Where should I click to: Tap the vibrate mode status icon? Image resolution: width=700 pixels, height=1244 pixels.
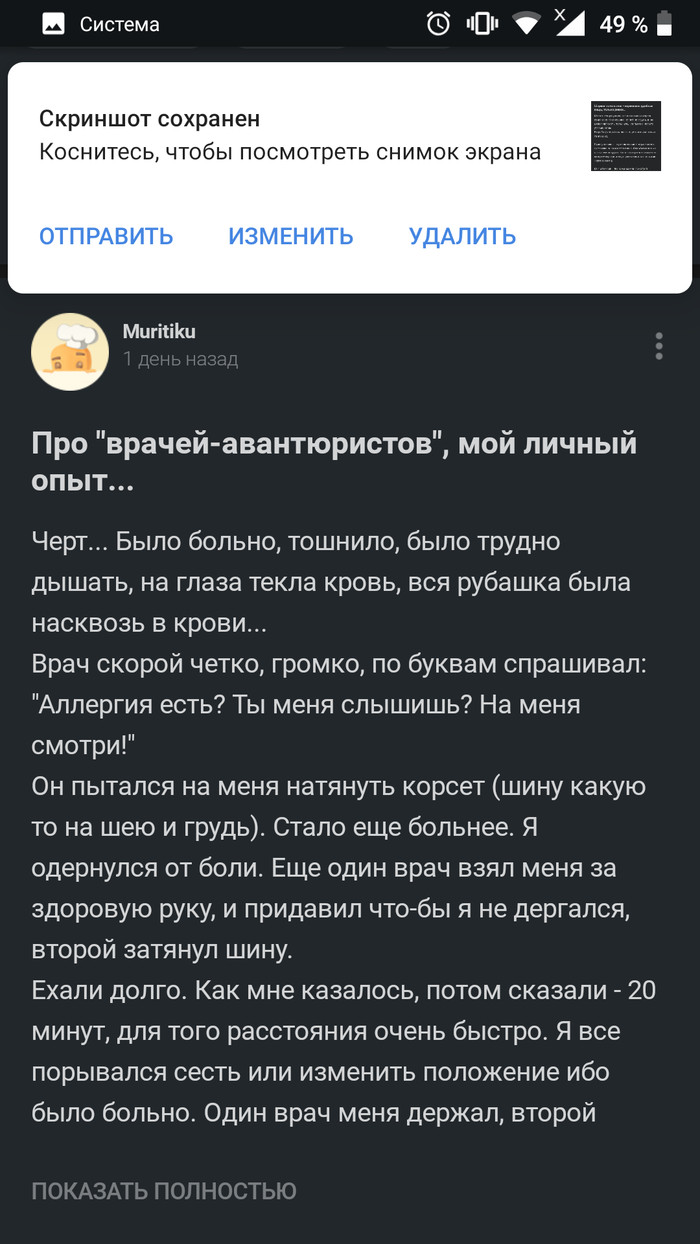[x=481, y=24]
